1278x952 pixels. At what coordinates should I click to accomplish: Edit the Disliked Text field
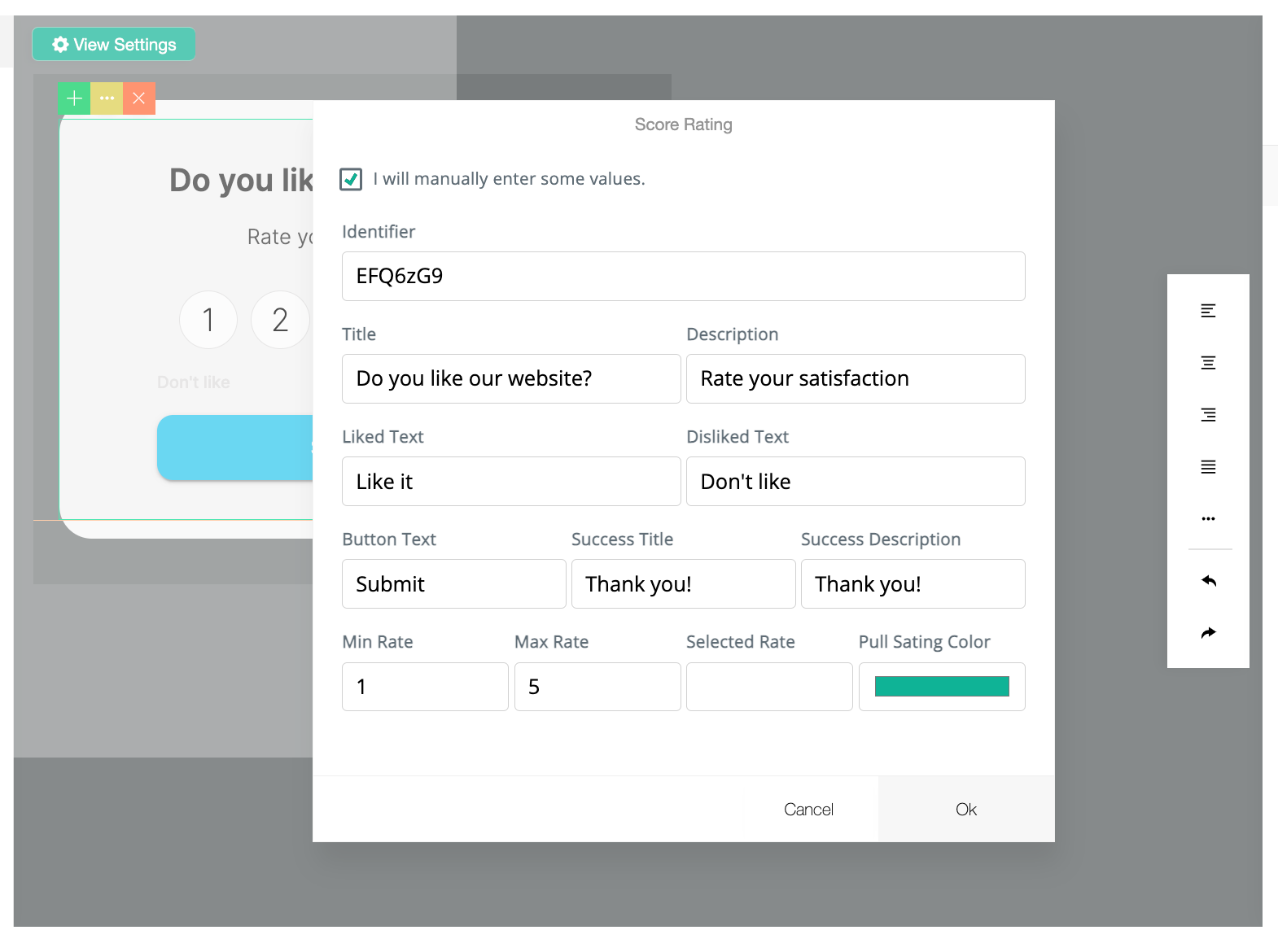856,482
